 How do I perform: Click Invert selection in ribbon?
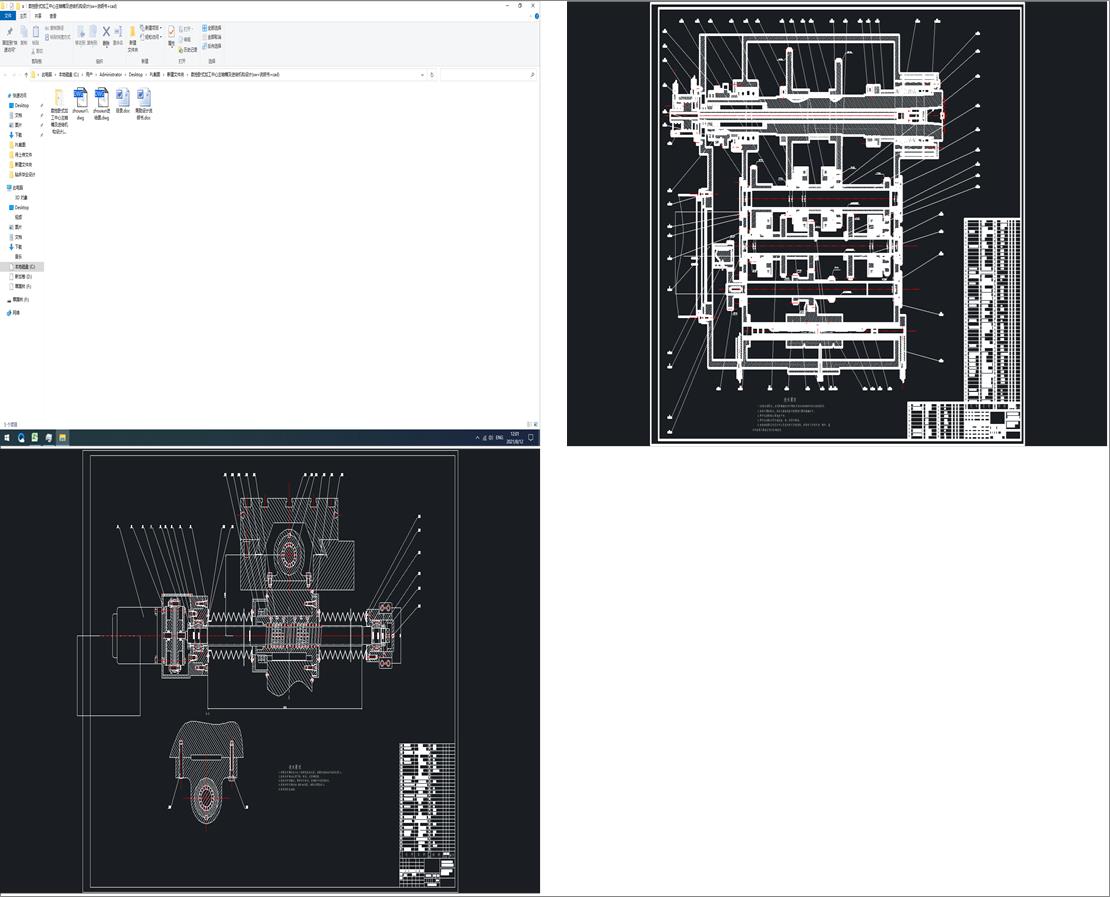click(x=212, y=46)
